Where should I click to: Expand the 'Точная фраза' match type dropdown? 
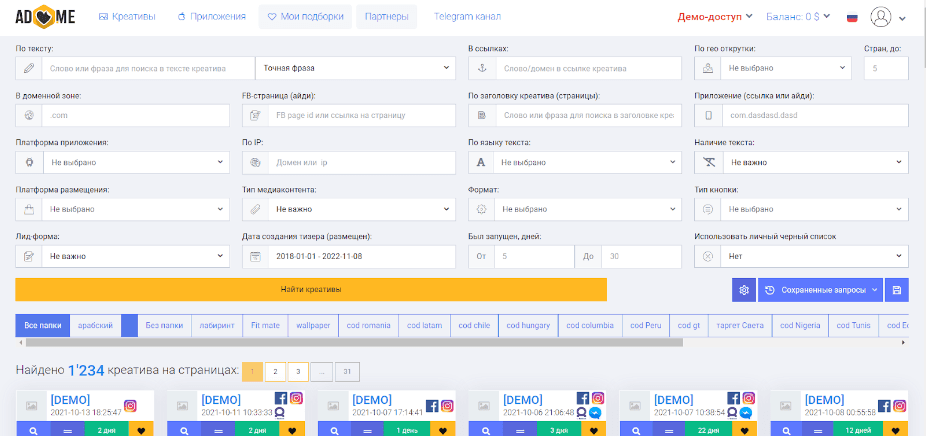(x=355, y=68)
